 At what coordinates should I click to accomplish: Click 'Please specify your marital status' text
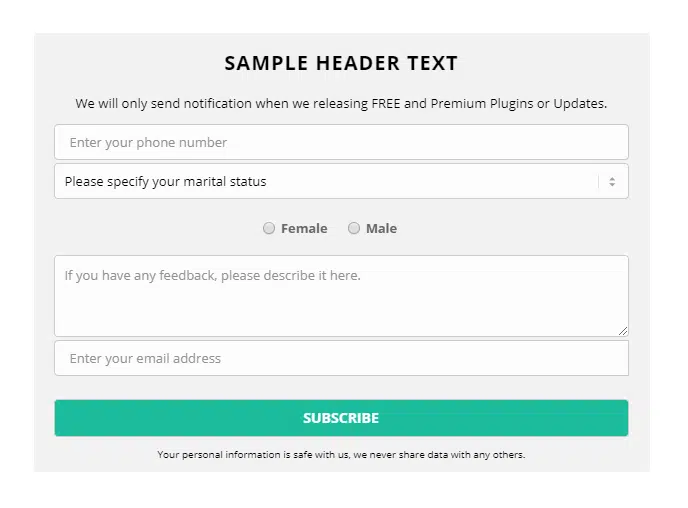(166, 182)
